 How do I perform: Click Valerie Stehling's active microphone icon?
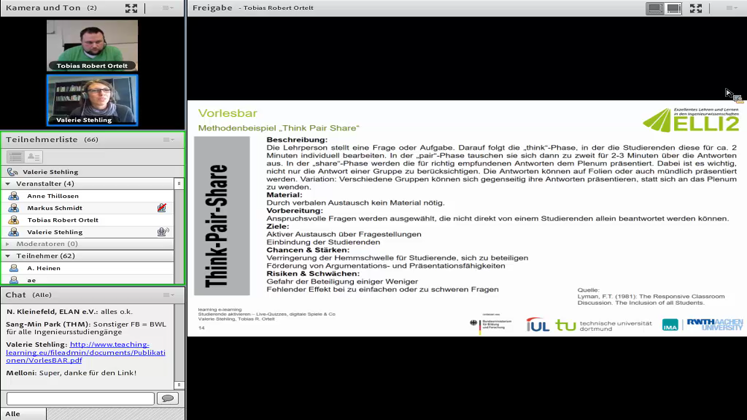point(162,232)
